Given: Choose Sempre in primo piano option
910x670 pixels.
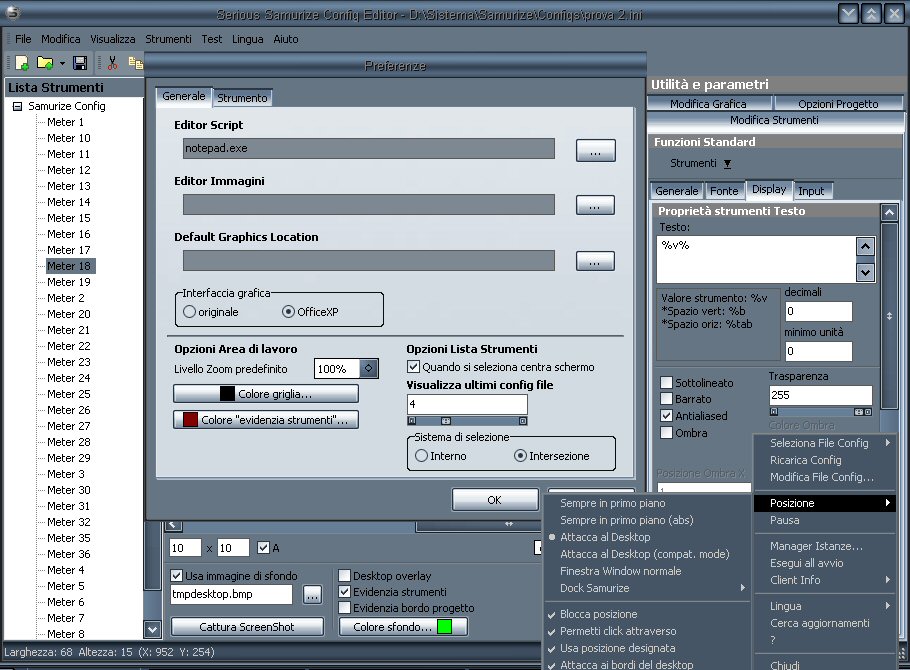Looking at the screenshot, I should click(x=612, y=503).
